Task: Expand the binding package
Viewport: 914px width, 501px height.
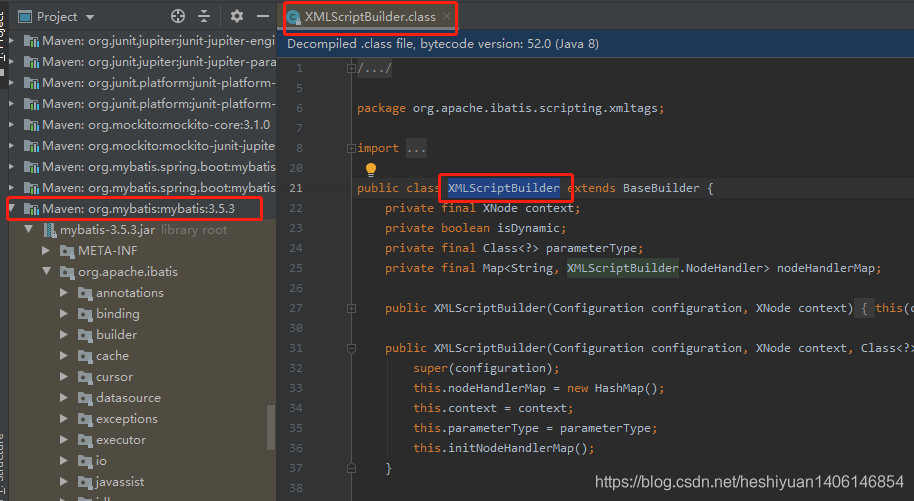Action: [64, 314]
